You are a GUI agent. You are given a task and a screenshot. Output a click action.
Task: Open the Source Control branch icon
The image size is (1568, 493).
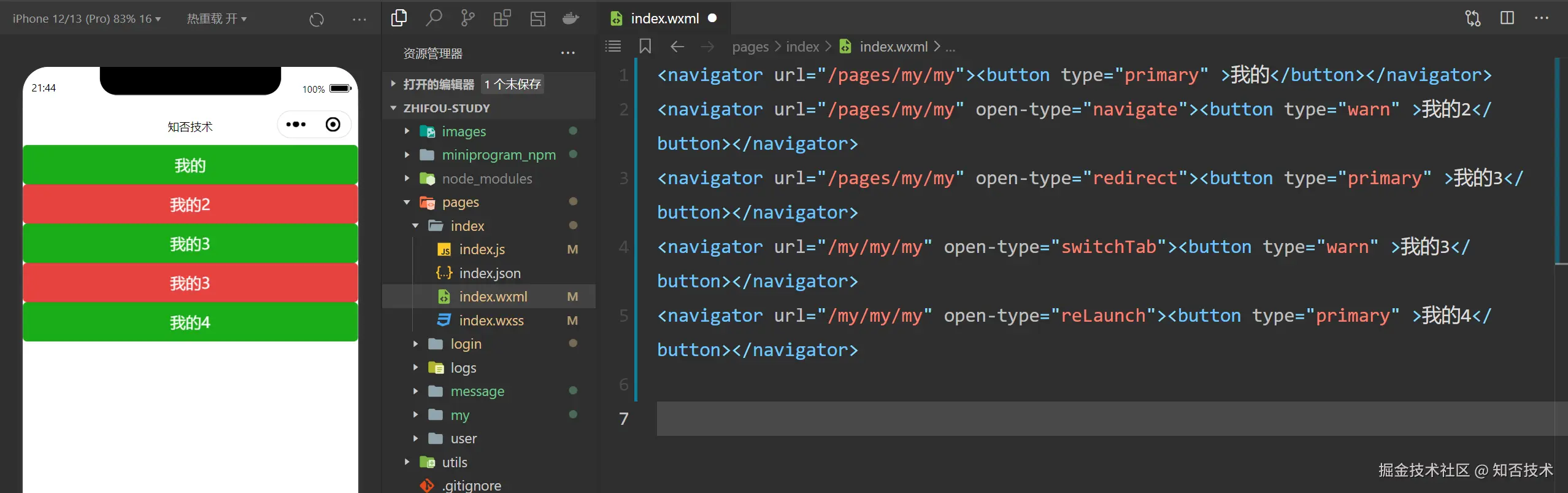click(467, 18)
